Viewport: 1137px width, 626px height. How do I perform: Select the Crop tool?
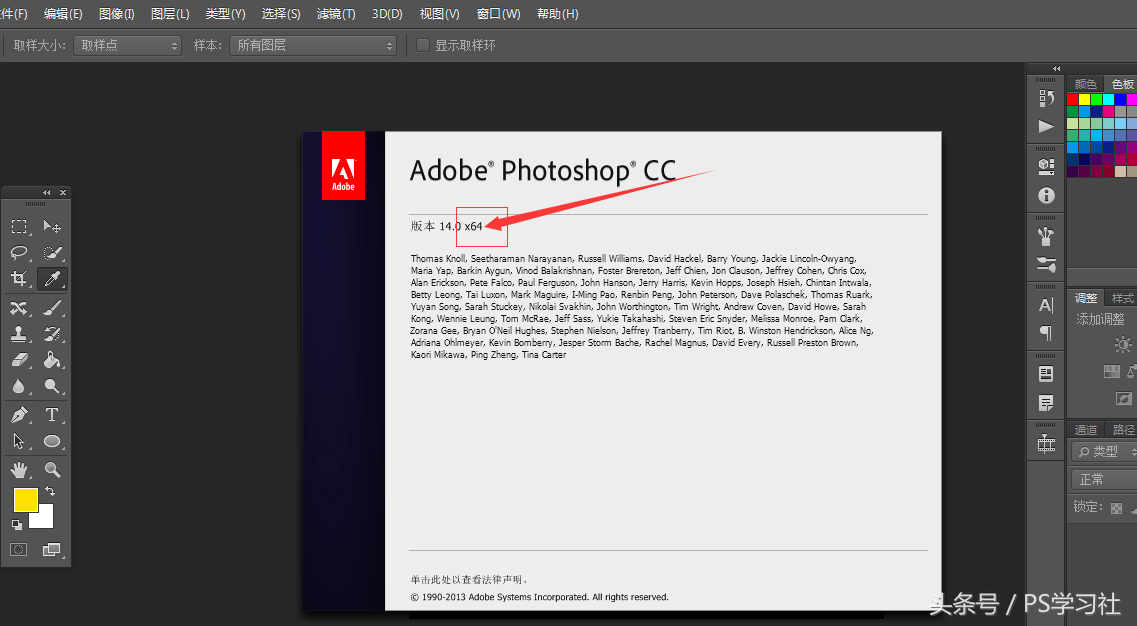[x=19, y=279]
